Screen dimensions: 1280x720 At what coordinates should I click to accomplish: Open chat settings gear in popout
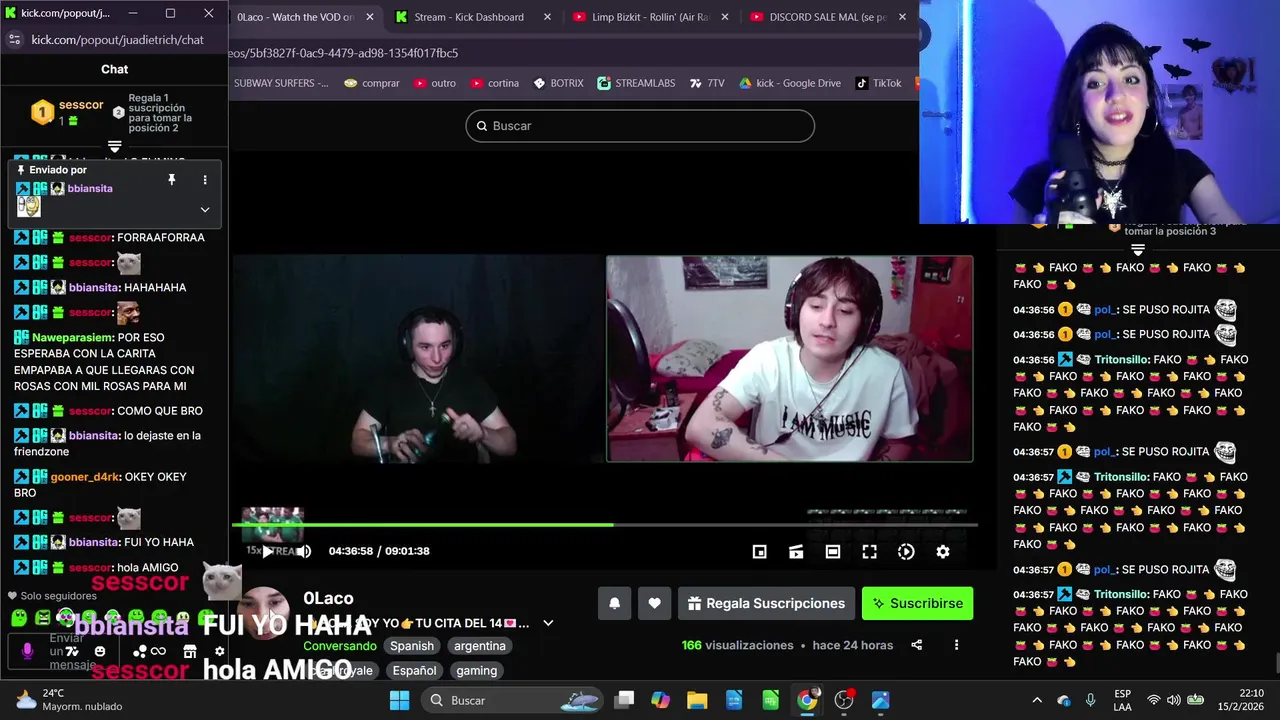point(219,651)
